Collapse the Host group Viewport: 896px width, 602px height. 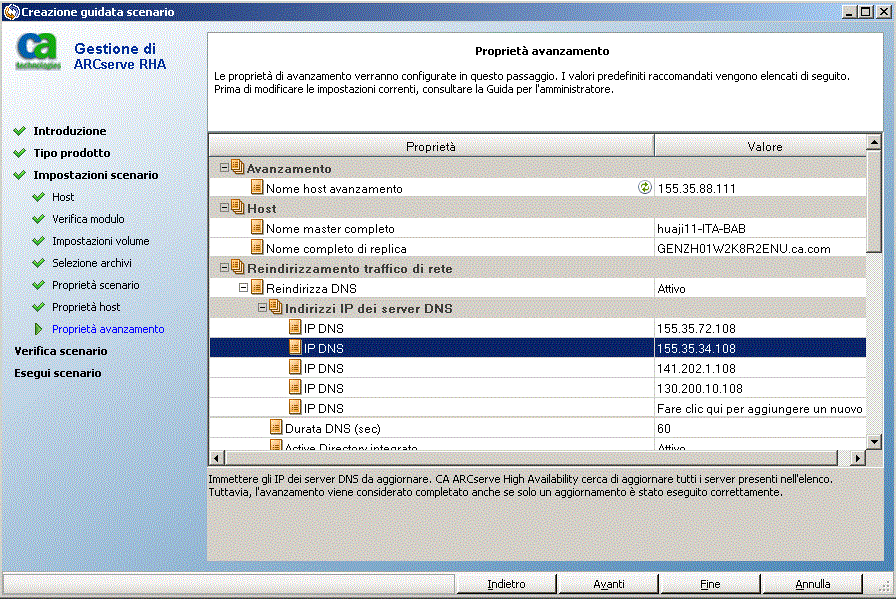click(x=224, y=208)
